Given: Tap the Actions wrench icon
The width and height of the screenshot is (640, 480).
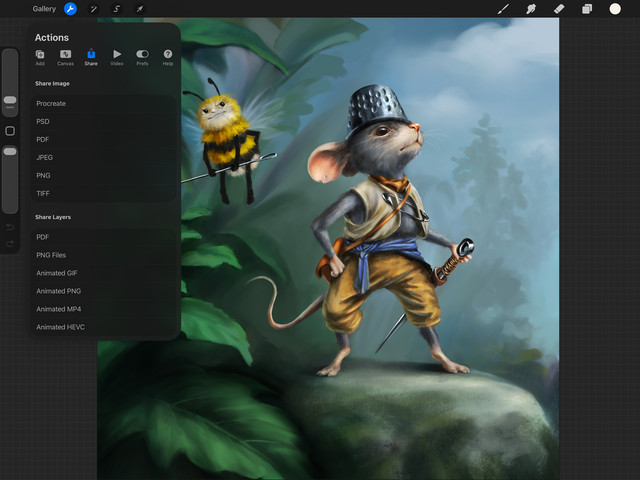Looking at the screenshot, I should pos(71,9).
